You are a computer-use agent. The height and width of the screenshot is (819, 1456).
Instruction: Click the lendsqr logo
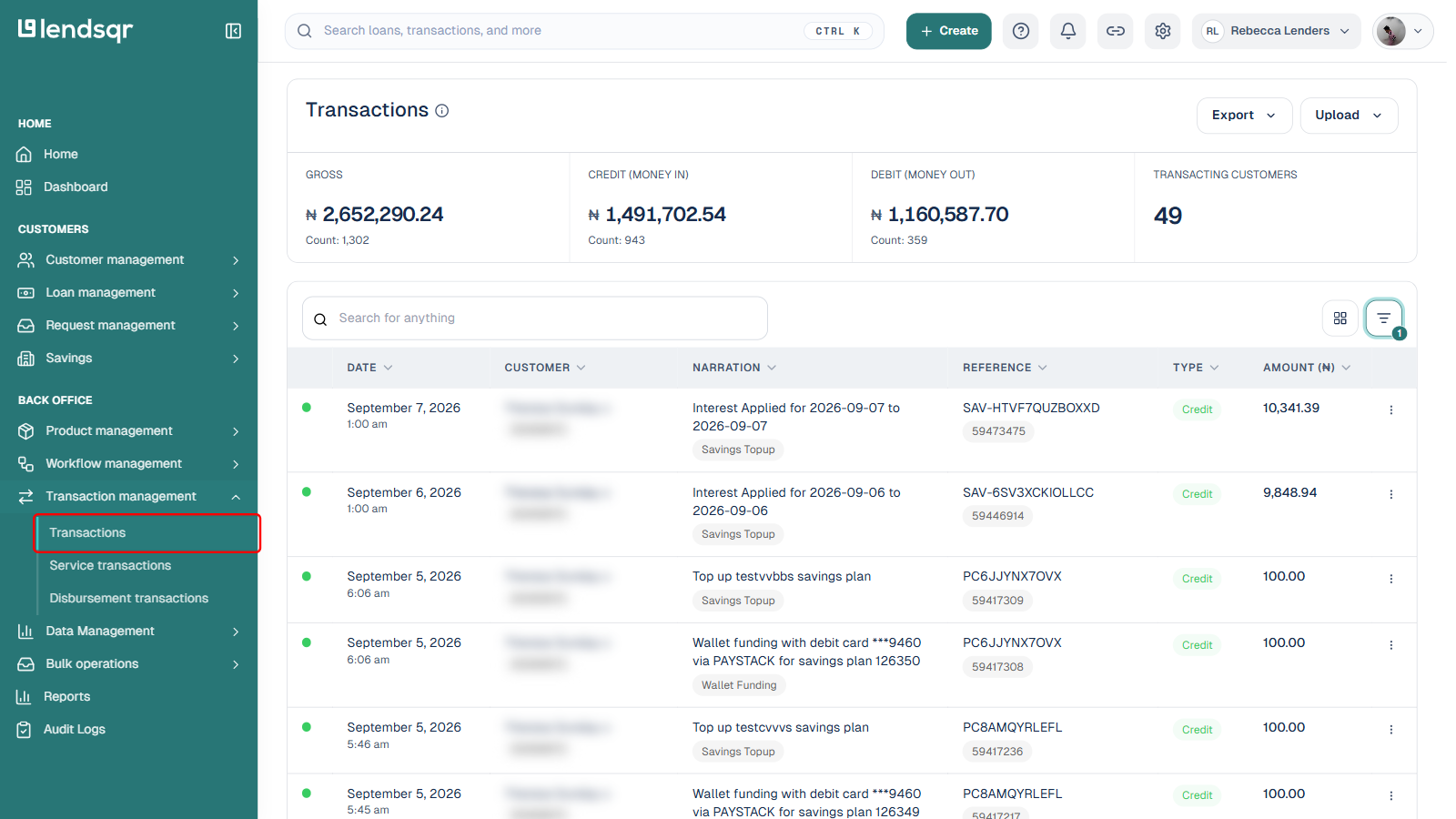(76, 30)
